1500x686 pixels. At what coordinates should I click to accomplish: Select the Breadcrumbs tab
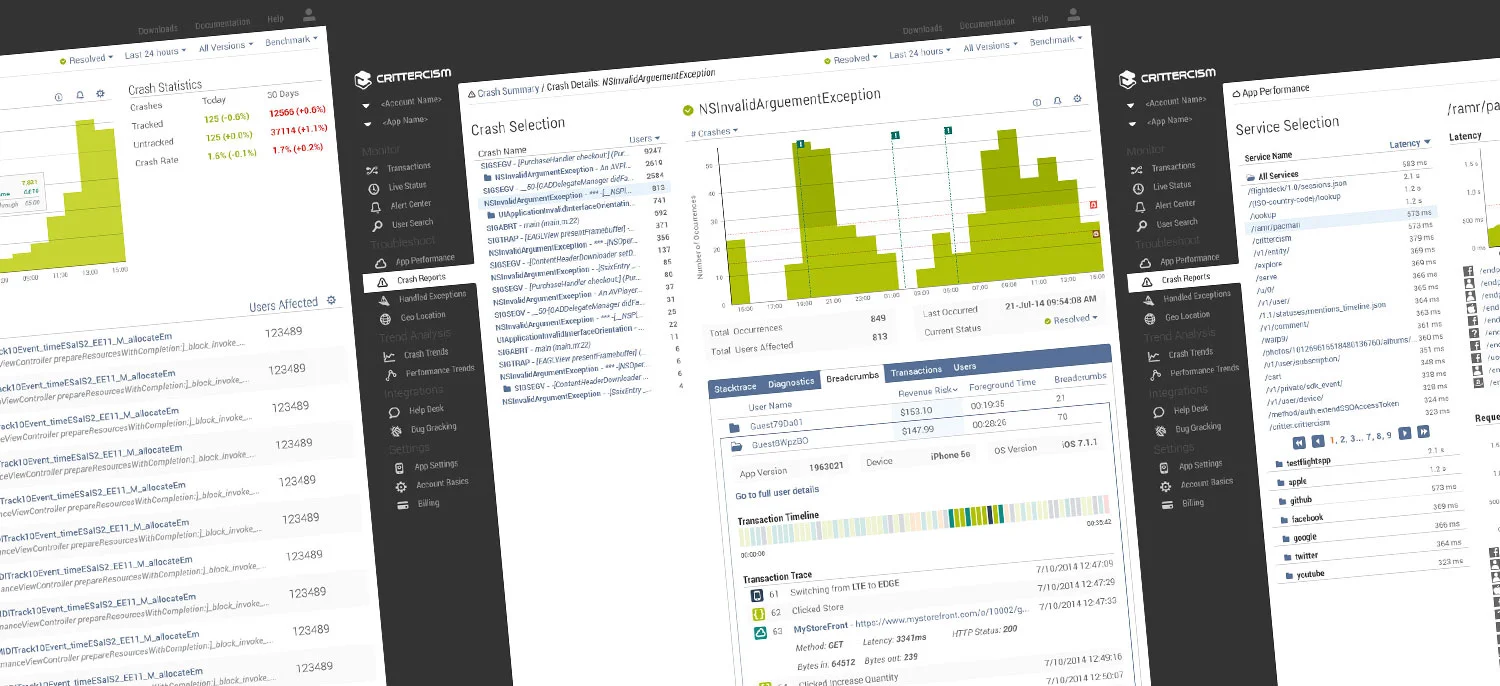coord(851,376)
